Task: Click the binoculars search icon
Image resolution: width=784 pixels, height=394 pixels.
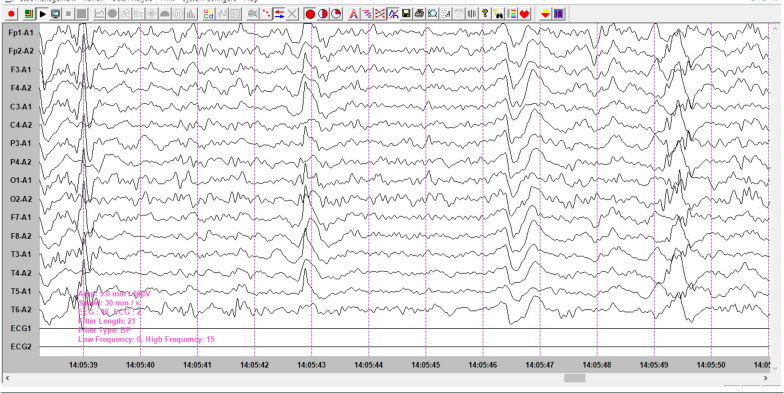Action: pos(498,14)
